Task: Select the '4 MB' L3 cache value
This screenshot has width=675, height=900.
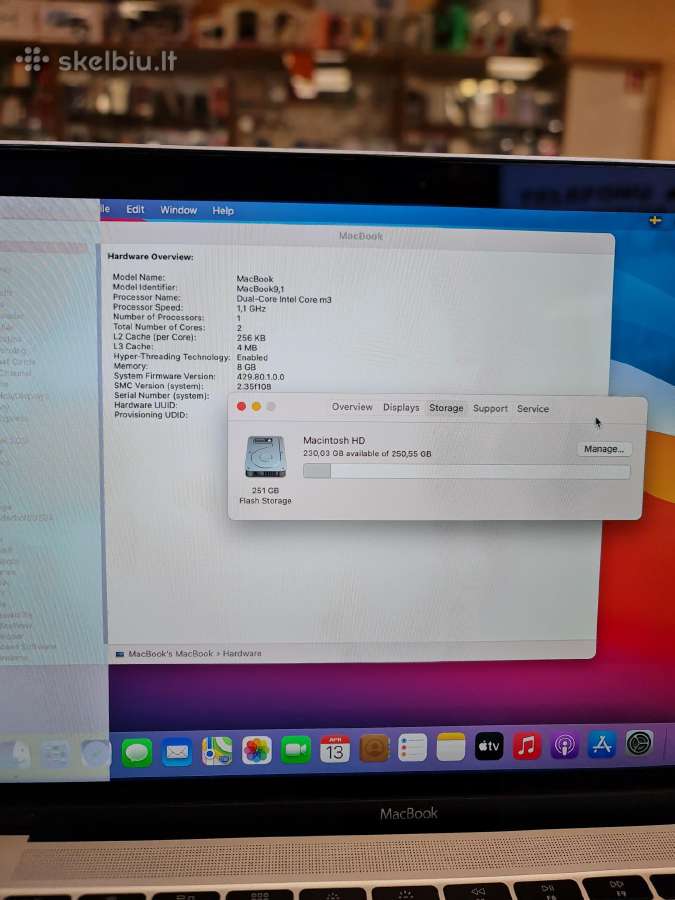Action: [247, 348]
